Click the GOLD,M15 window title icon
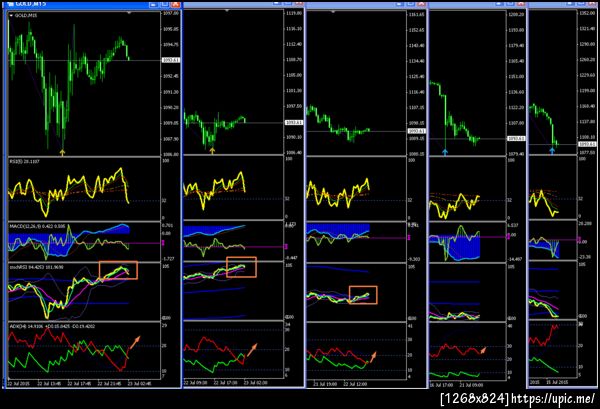This screenshot has height=409, width=600. click(x=10, y=3)
